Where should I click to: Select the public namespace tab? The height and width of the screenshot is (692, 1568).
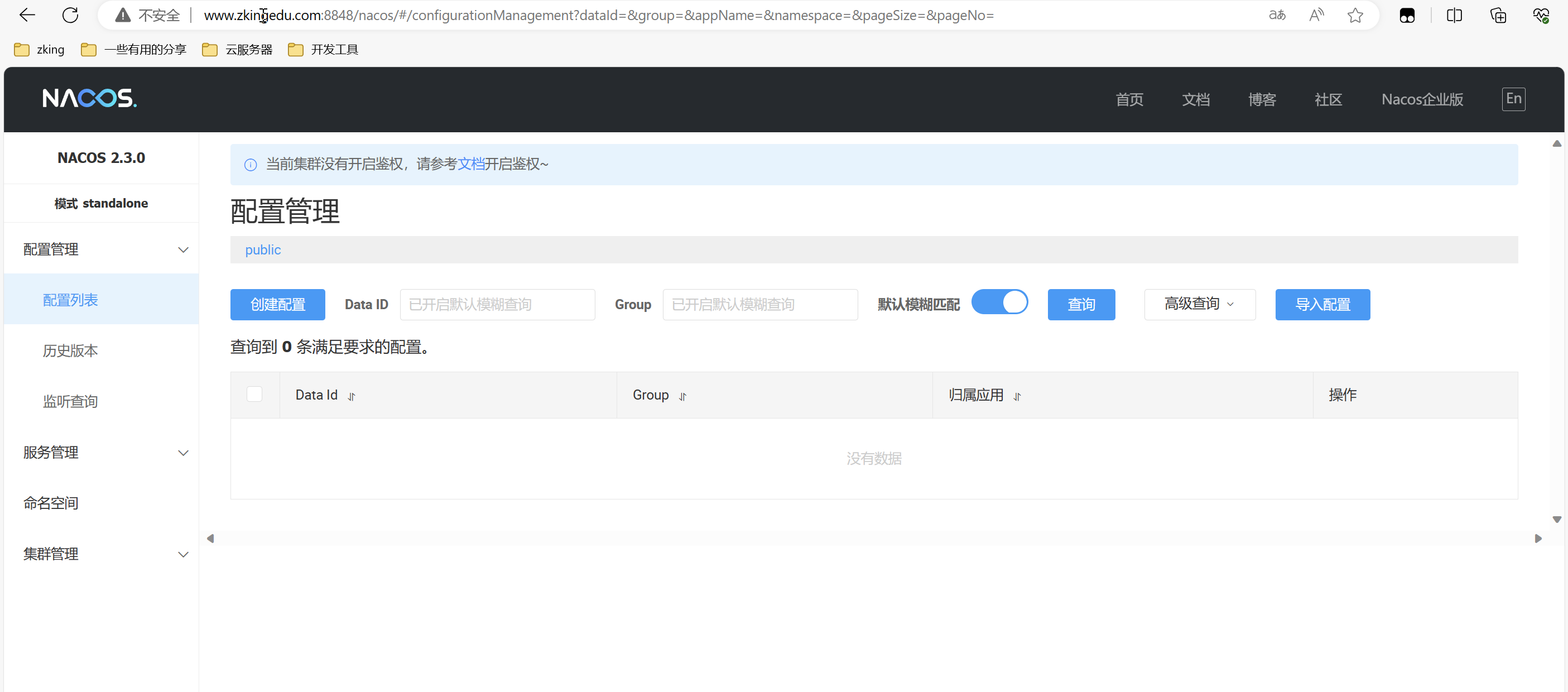(x=263, y=249)
